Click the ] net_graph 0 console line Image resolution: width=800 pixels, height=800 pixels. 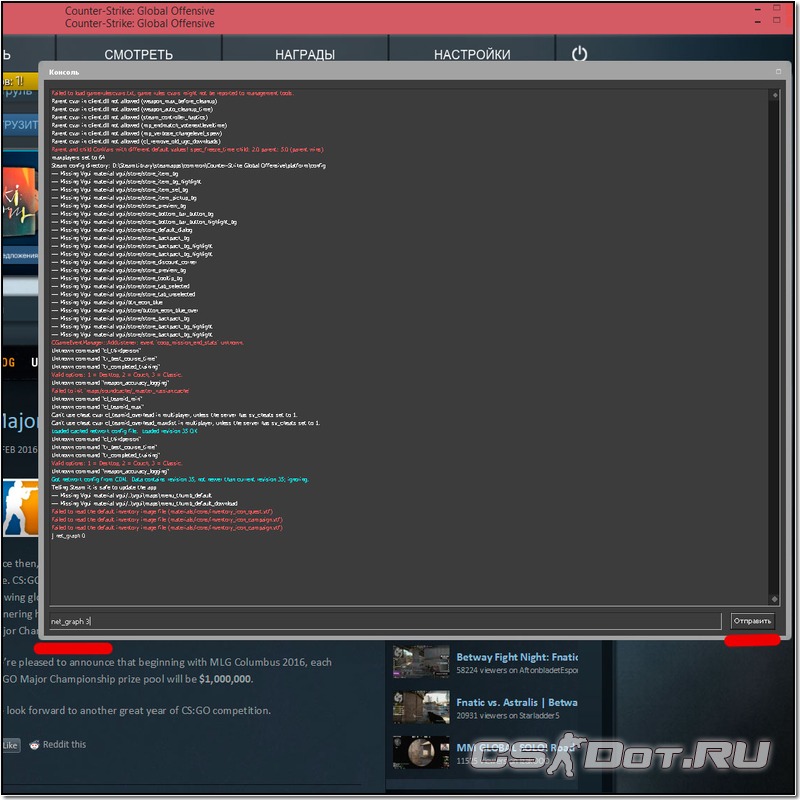(x=68, y=536)
